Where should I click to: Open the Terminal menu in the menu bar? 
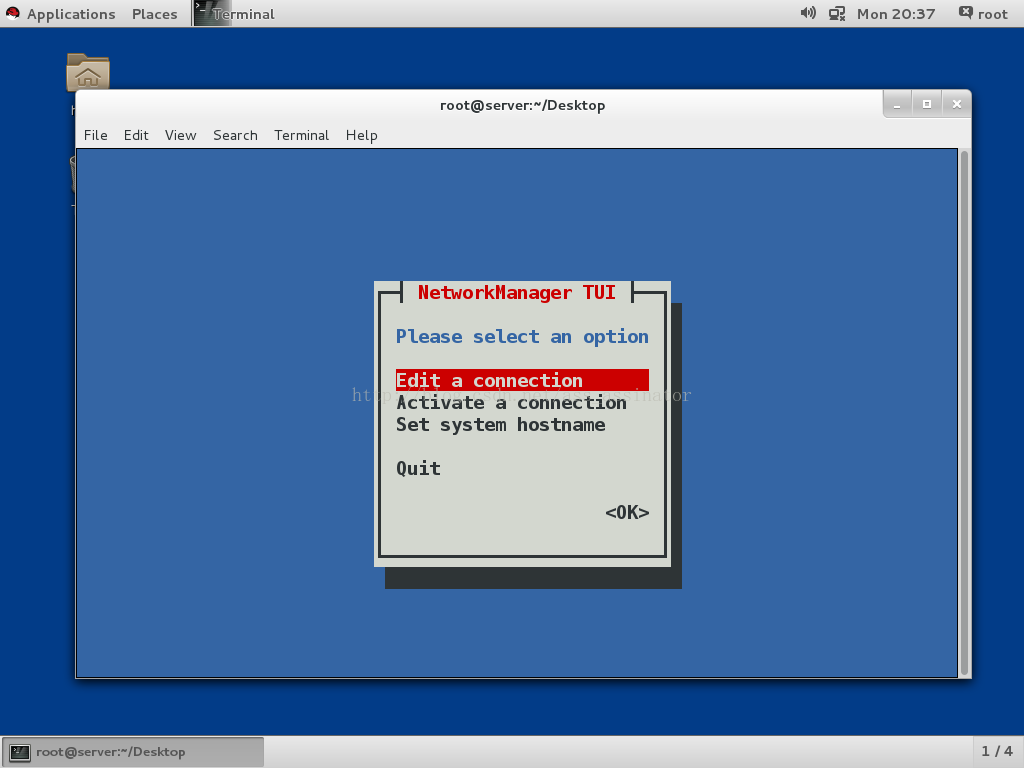301,135
